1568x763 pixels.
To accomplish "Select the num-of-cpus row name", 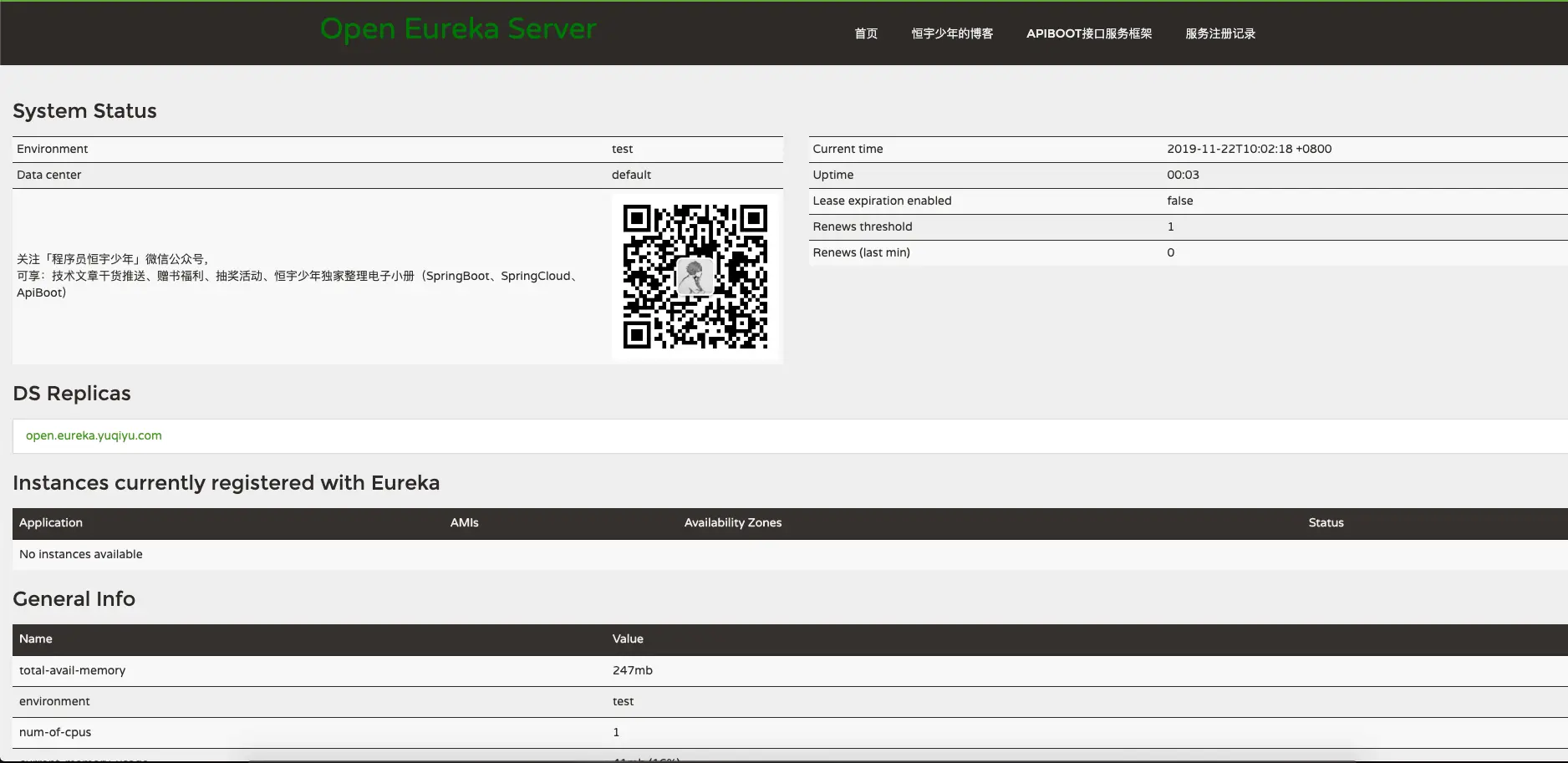I will click(55, 732).
